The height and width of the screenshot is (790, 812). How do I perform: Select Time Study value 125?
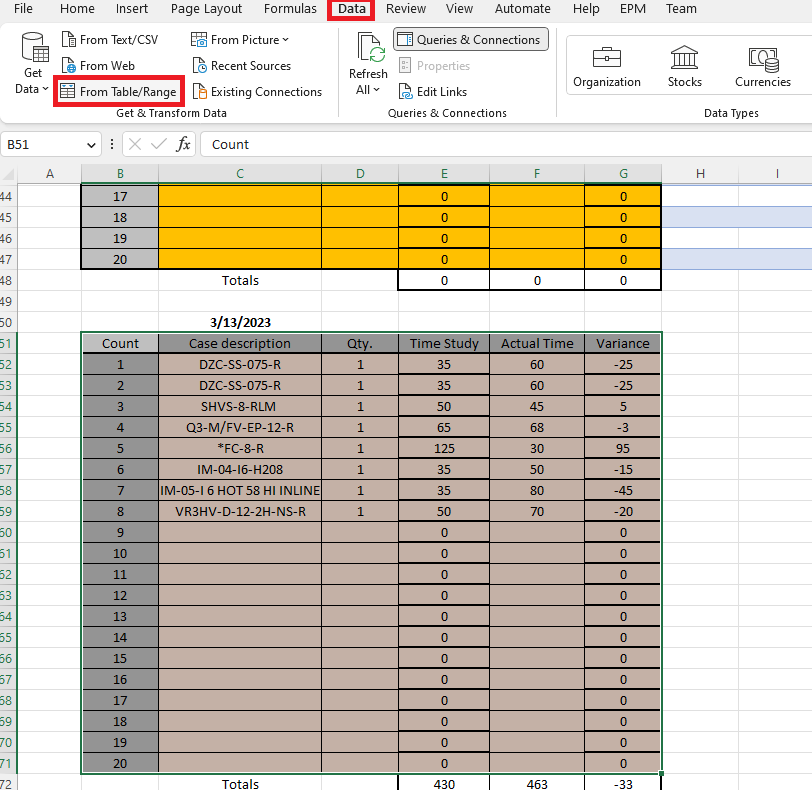click(x=444, y=448)
